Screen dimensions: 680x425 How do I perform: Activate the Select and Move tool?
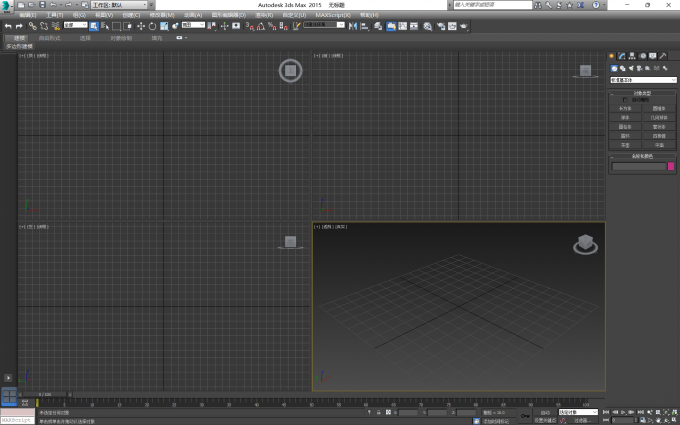pyautogui.click(x=141, y=26)
